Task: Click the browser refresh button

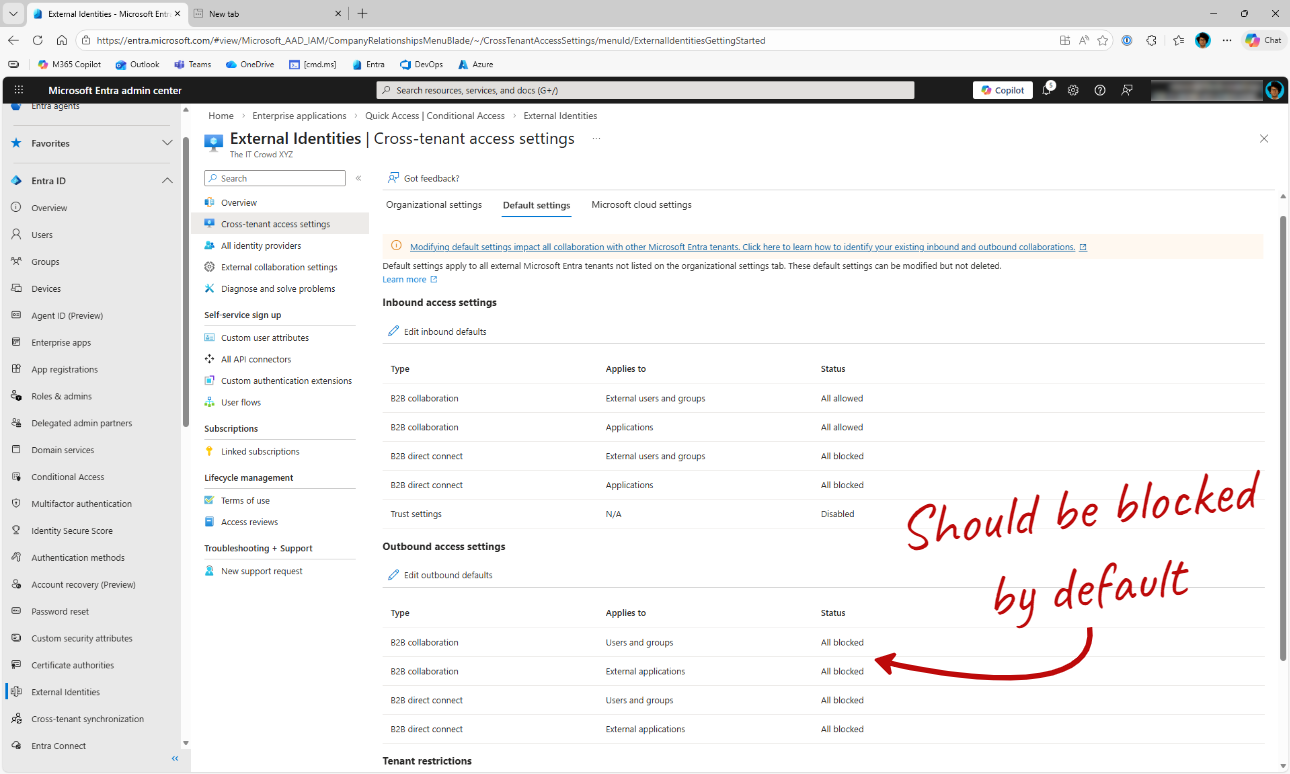Action: pos(38,40)
